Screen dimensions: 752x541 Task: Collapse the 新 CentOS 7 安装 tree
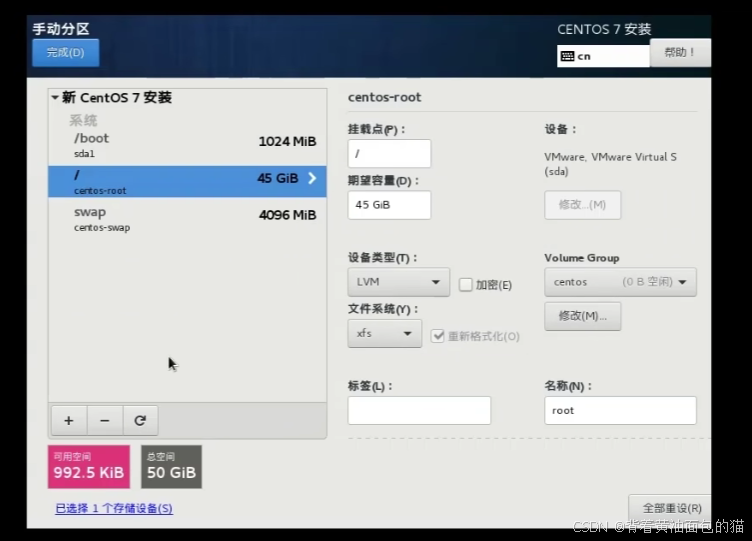pyautogui.click(x=55, y=97)
